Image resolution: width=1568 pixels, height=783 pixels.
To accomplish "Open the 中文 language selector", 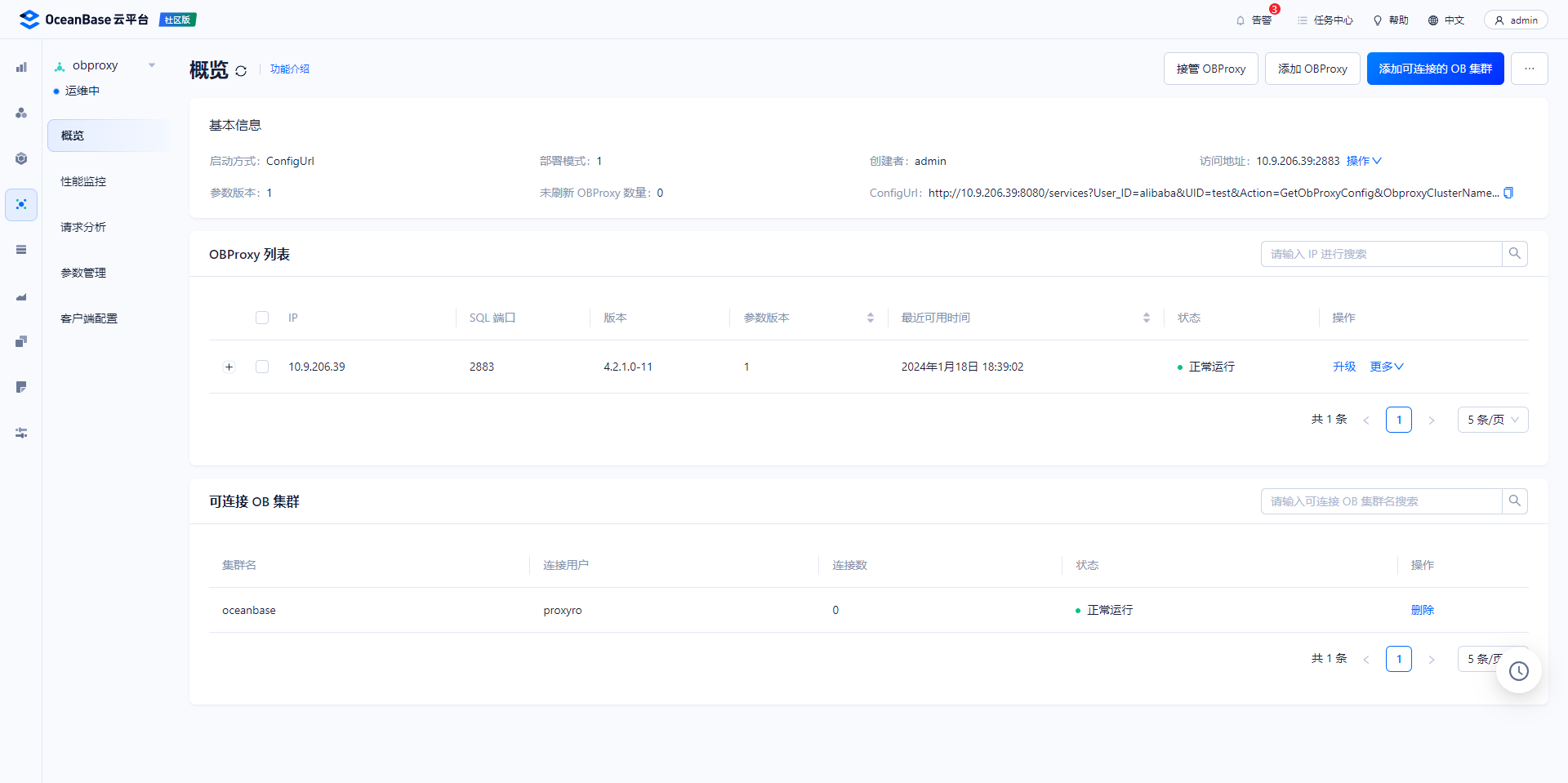I will pyautogui.click(x=1446, y=20).
